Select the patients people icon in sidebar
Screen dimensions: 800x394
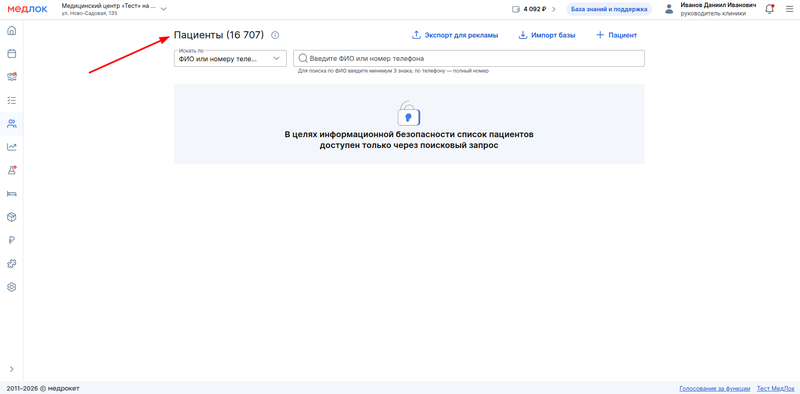[11, 124]
